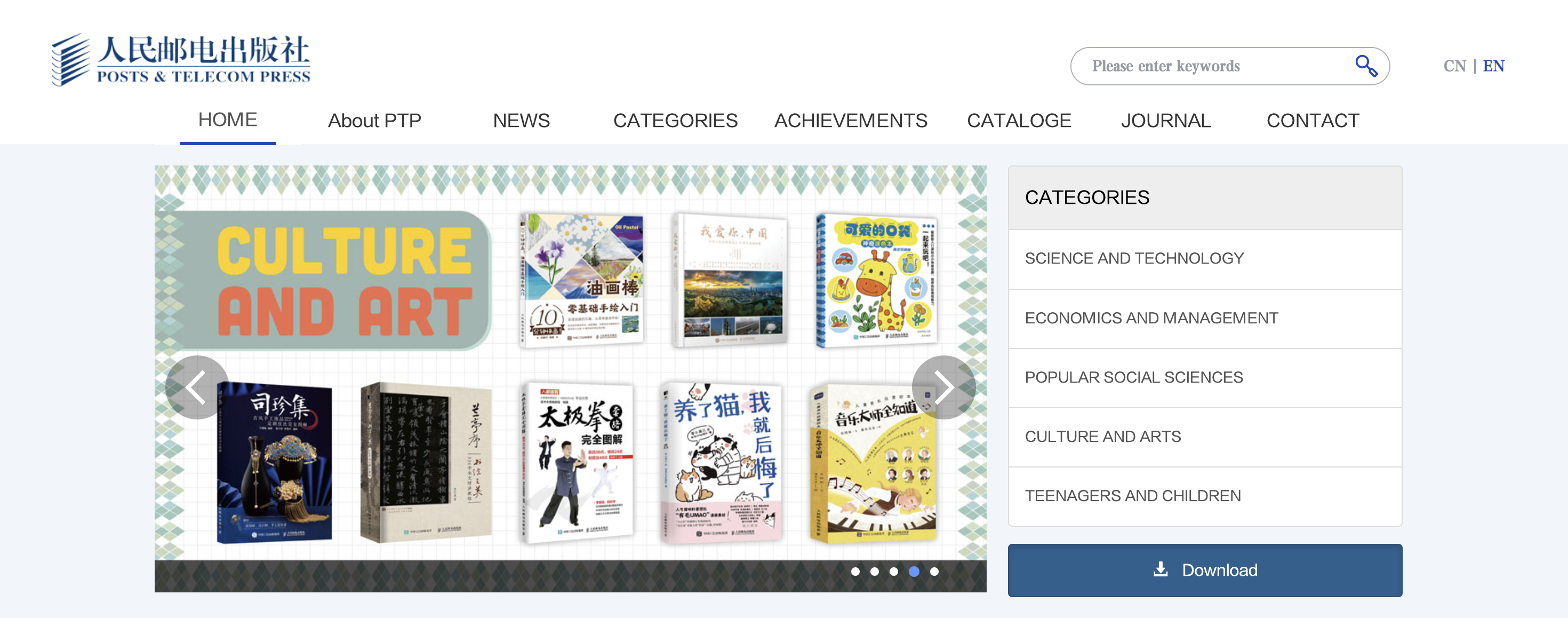Advance to the next carousel slide
This screenshot has height=618, width=1568.
coord(943,387)
